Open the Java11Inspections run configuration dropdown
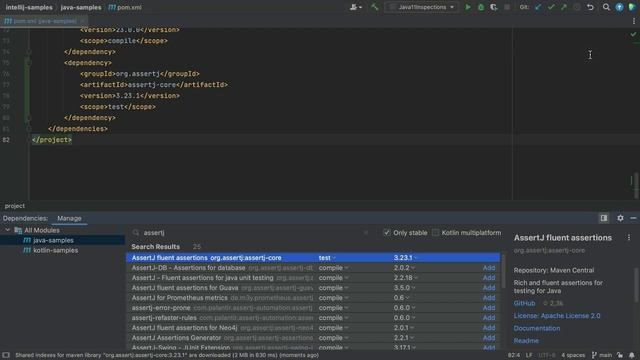Image resolution: width=640 pixels, height=360 pixels. pos(422,7)
